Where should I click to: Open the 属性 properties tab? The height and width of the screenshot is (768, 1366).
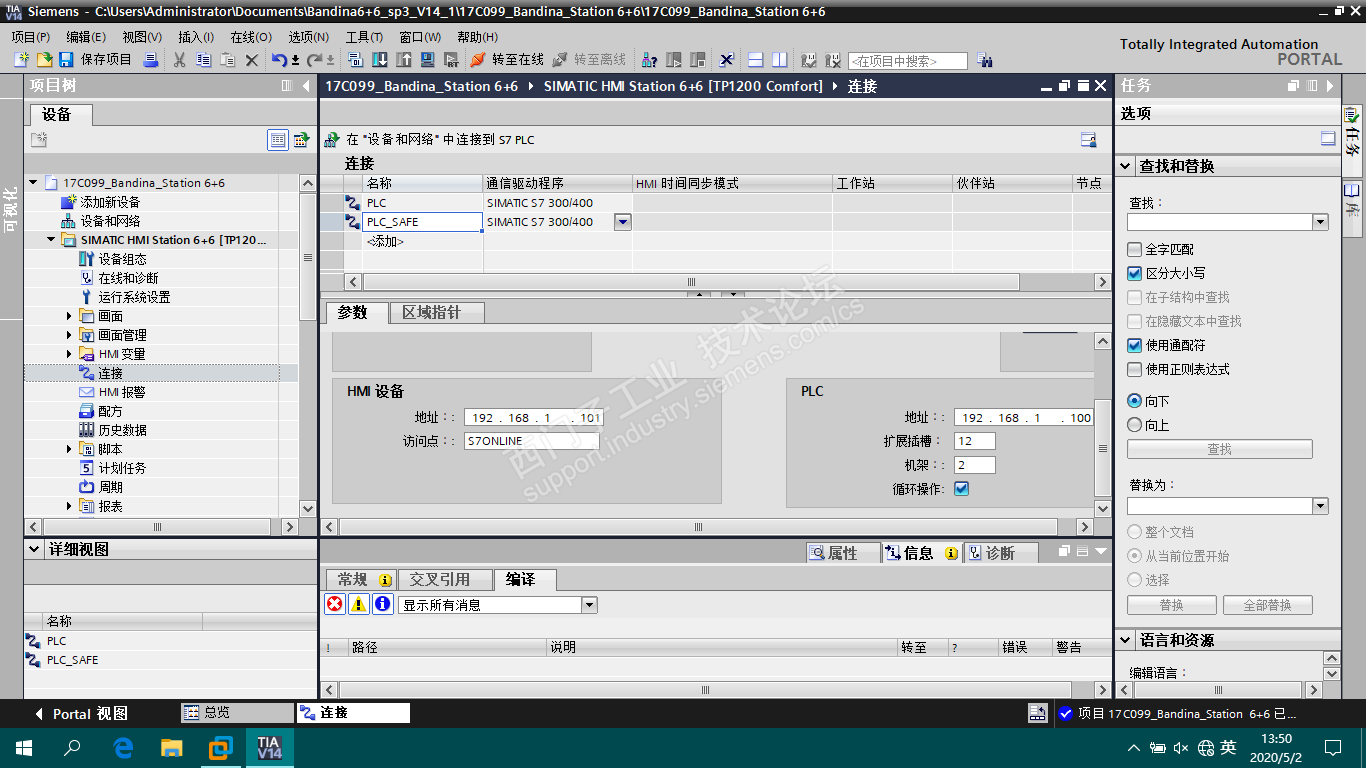point(843,553)
